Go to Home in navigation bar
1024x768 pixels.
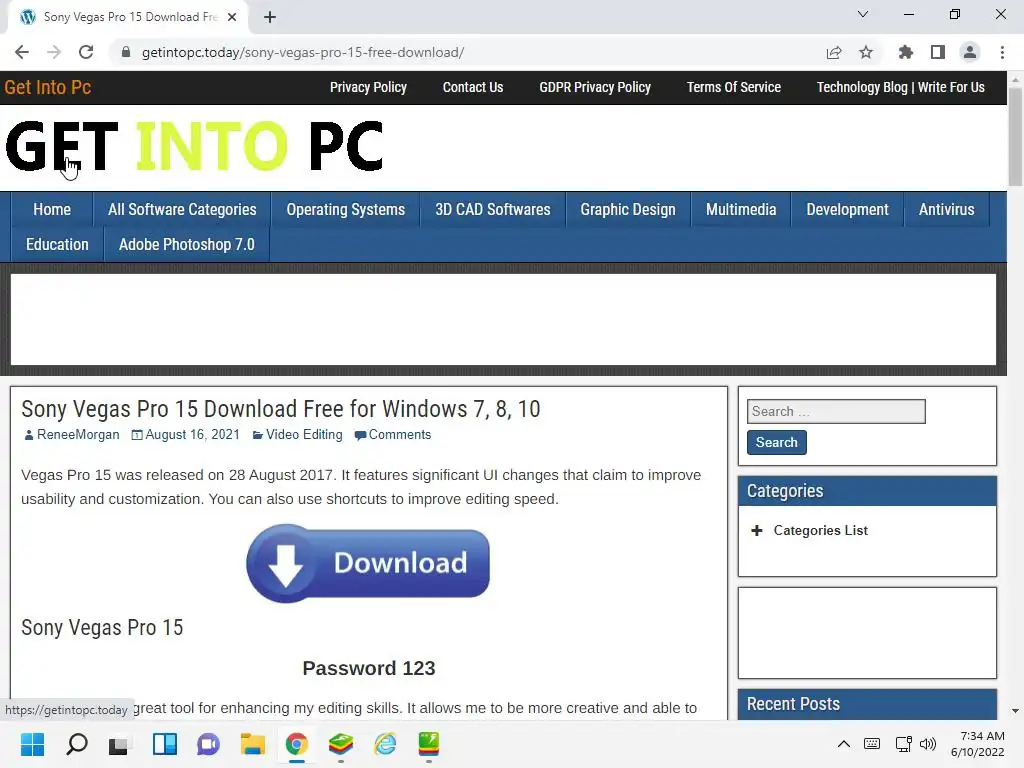[x=52, y=210]
